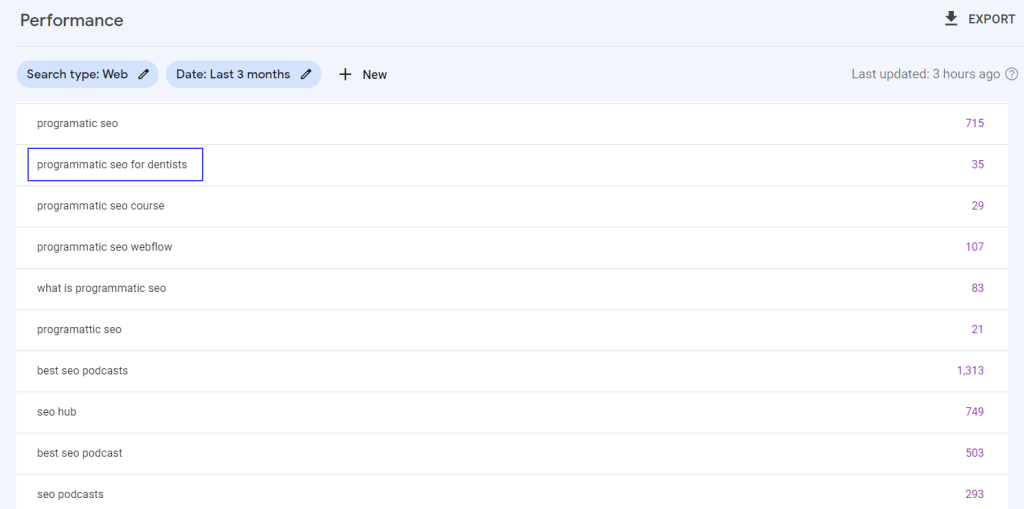Screen dimensions: 1024x509
Task: Select seo hub query row
Action: click(503, 412)
